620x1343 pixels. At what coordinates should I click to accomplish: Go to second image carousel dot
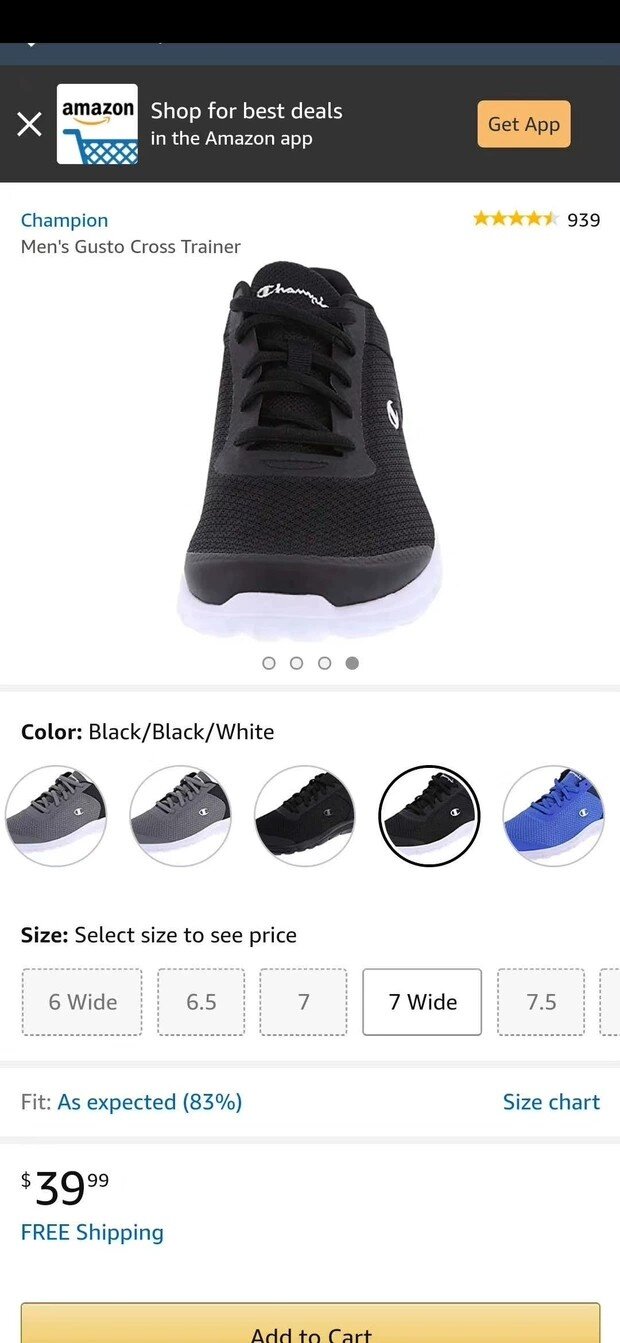[296, 663]
